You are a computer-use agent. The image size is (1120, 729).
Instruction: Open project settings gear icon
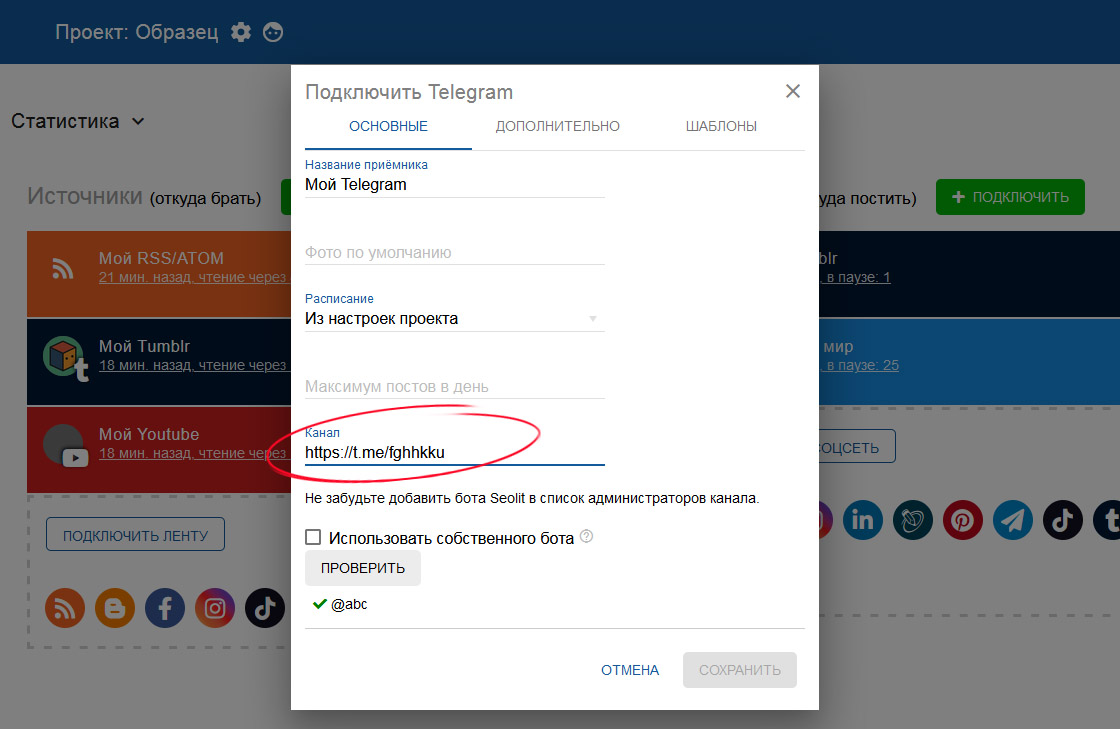tap(241, 32)
